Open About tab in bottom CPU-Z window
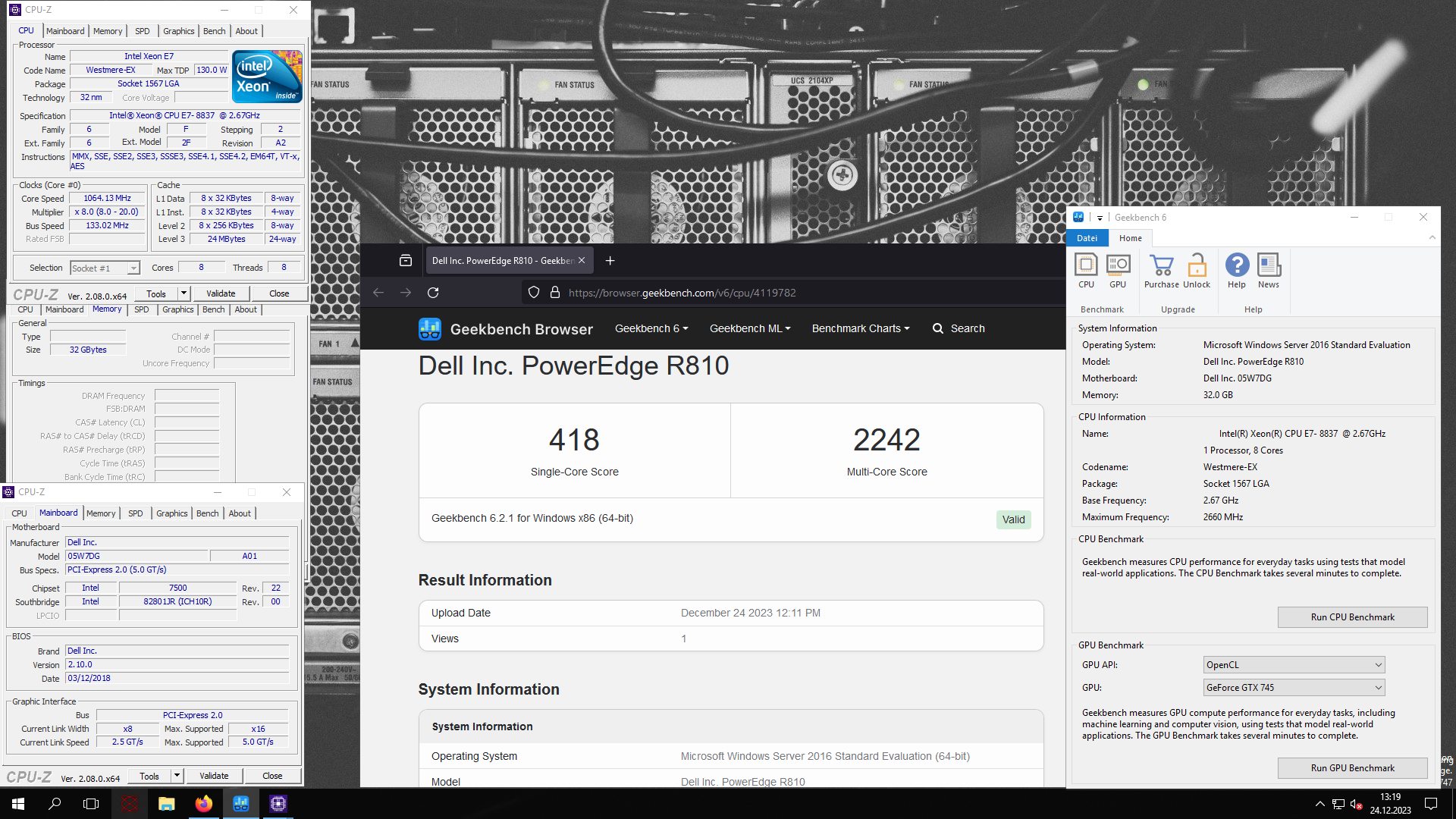The width and height of the screenshot is (1456, 819). coord(240,513)
